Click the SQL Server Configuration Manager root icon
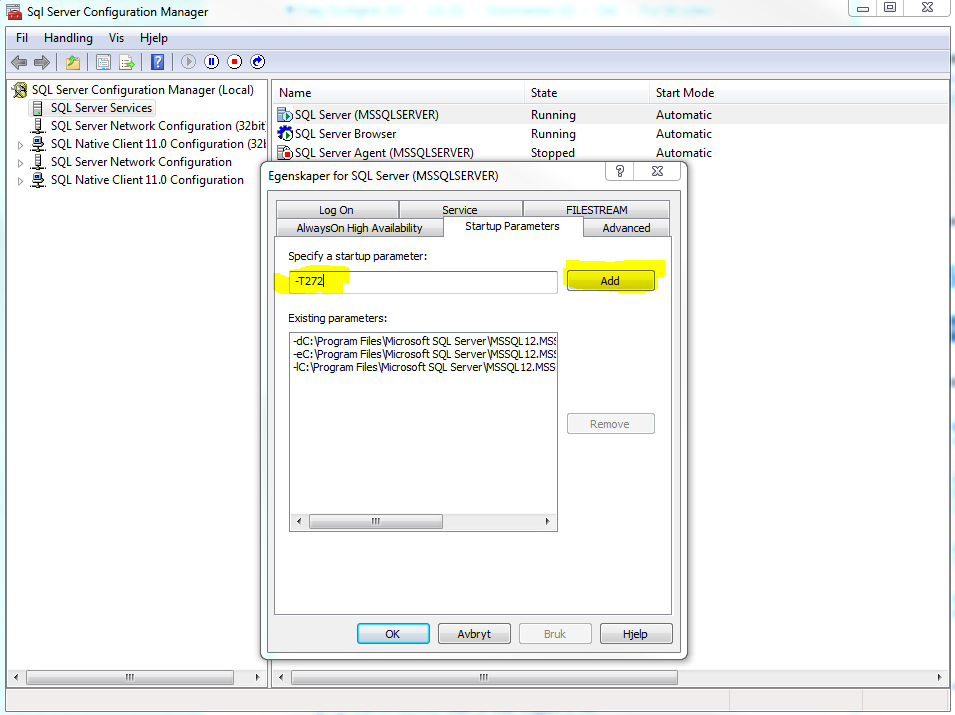Screen dimensions: 955x715 20,90
